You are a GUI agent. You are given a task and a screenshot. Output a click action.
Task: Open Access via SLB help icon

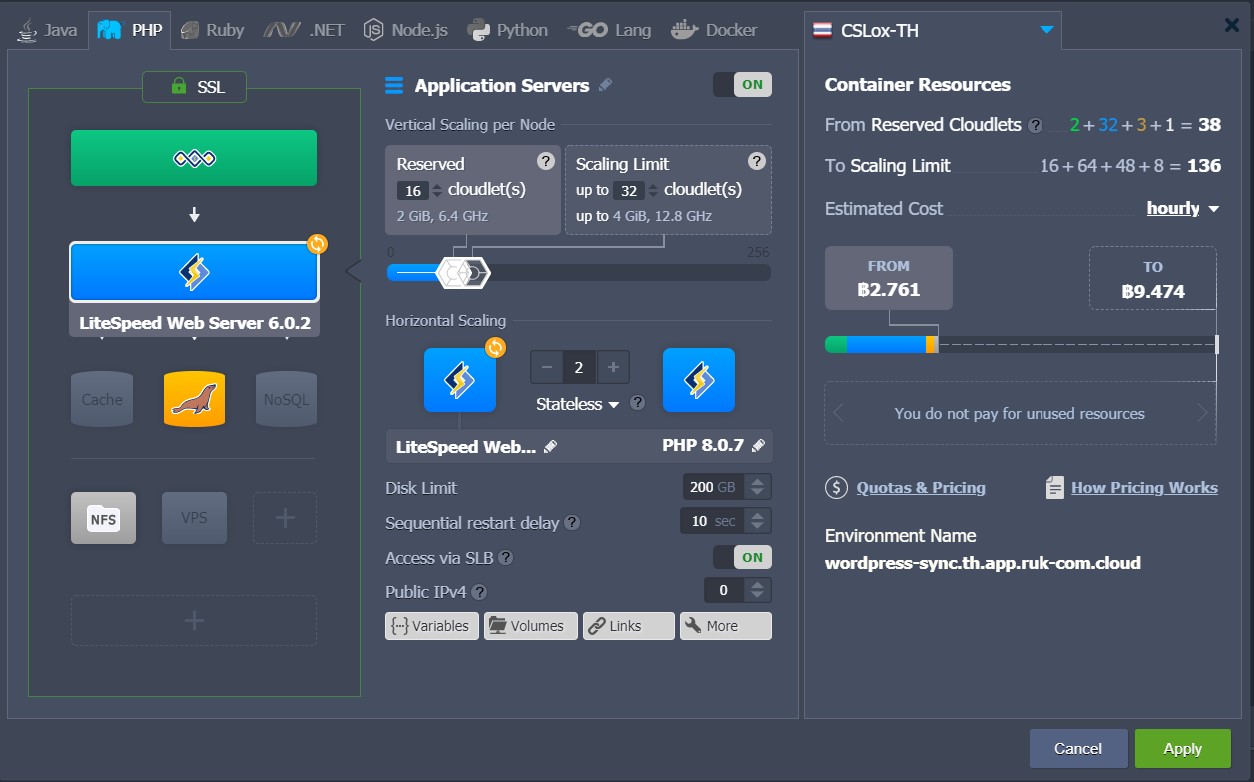pos(506,558)
